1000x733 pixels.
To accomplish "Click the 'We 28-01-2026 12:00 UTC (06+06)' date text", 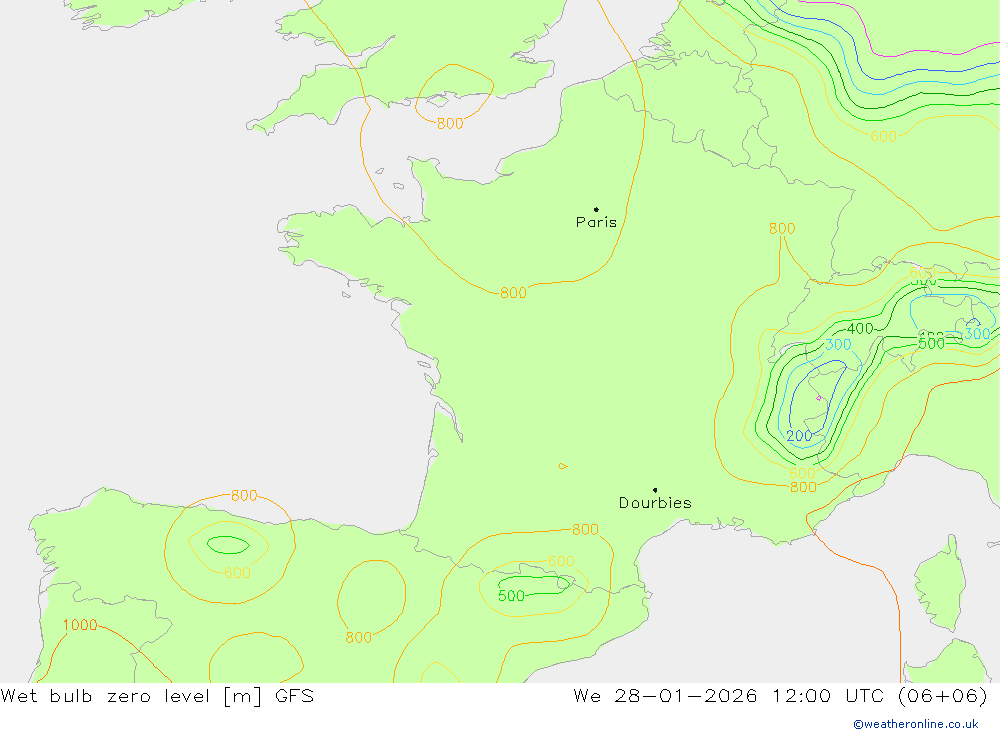I will [781, 695].
